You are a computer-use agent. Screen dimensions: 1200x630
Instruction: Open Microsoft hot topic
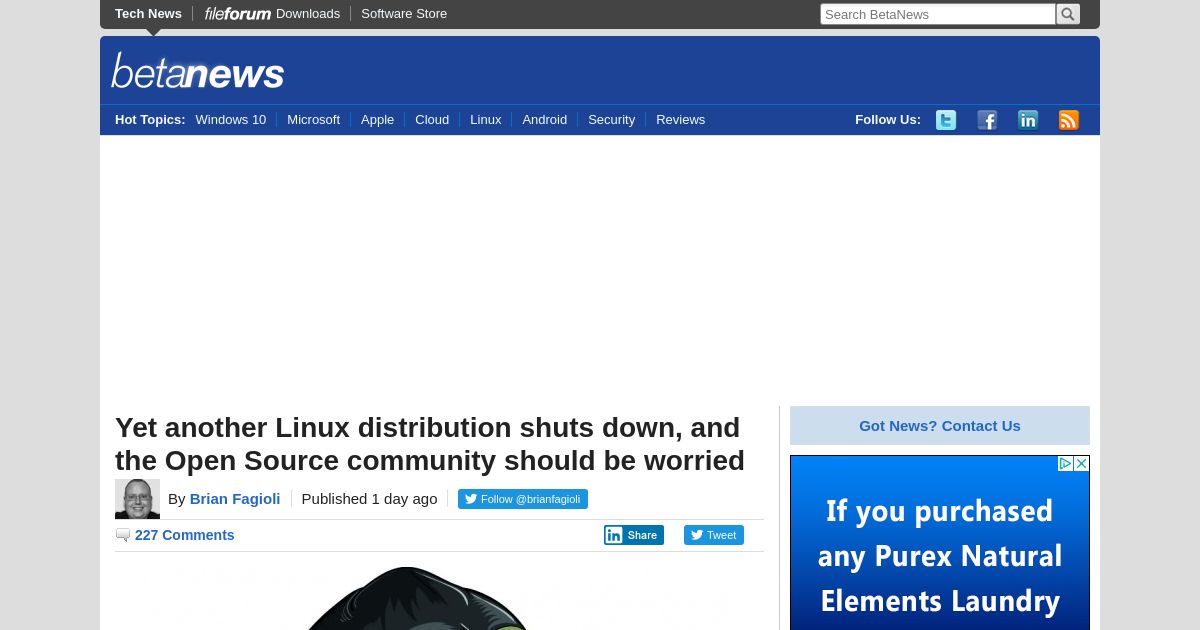(x=313, y=120)
